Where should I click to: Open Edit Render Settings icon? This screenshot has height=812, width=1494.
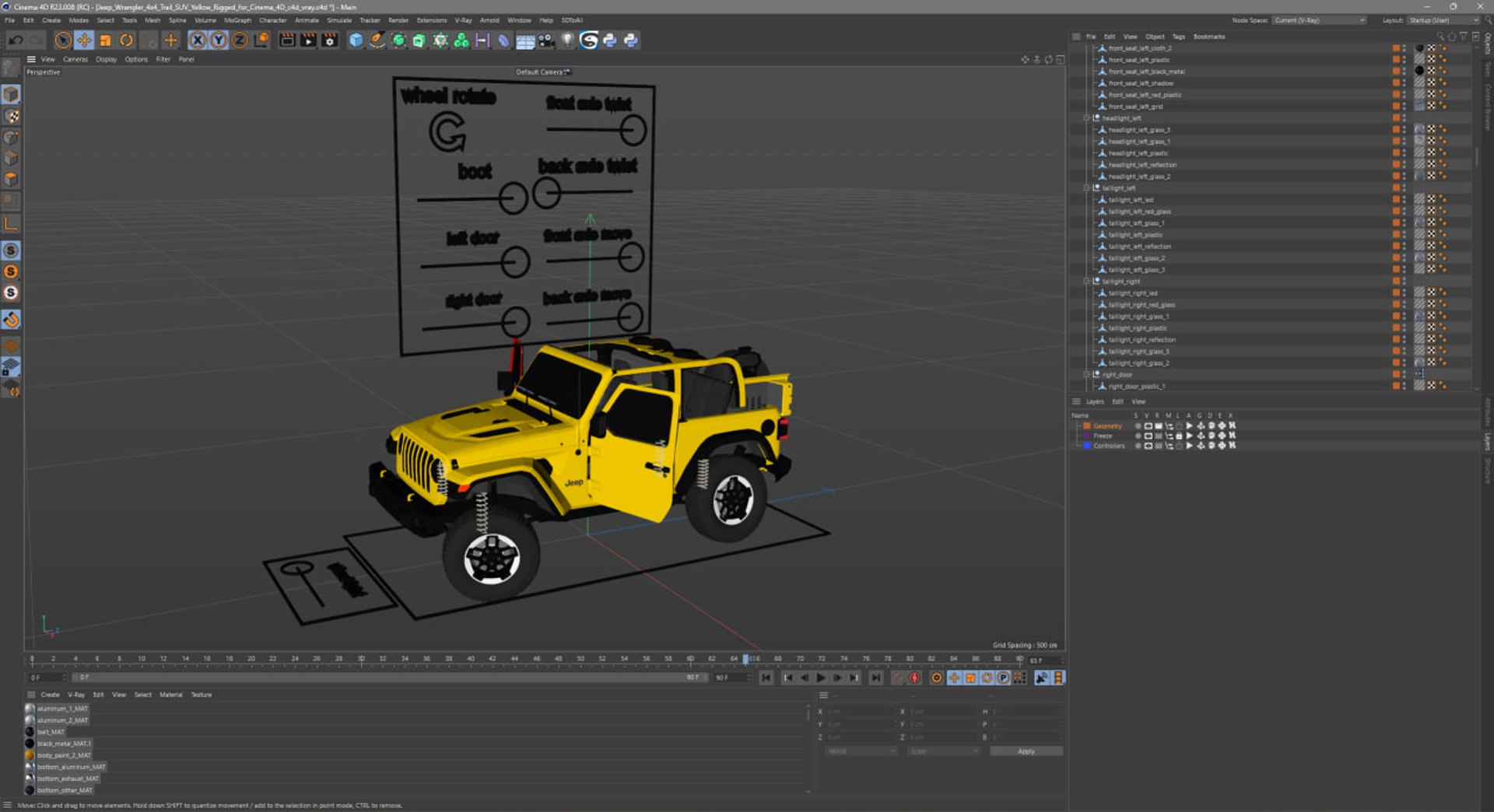(329, 40)
